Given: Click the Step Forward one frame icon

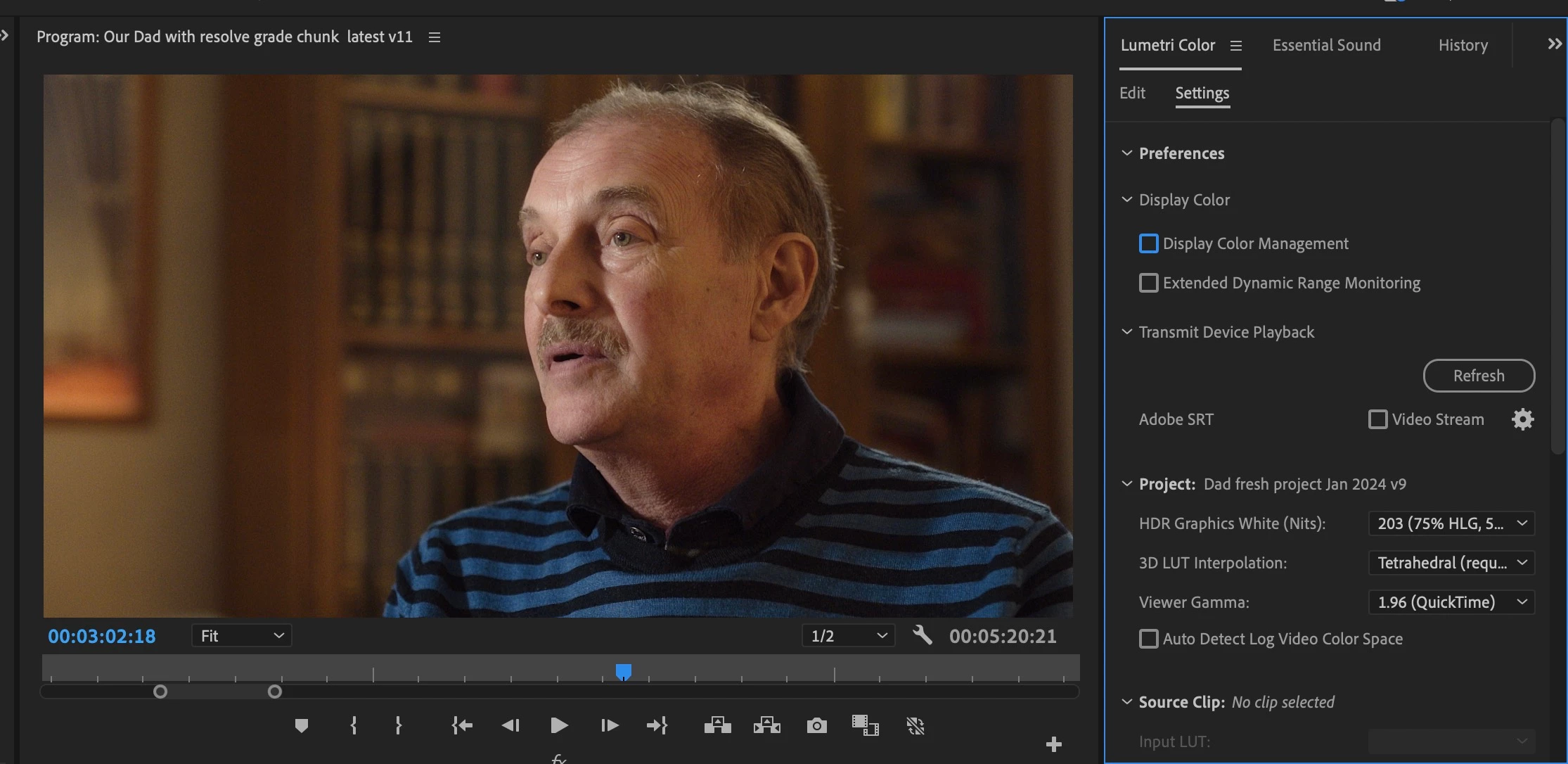Looking at the screenshot, I should point(610,725).
